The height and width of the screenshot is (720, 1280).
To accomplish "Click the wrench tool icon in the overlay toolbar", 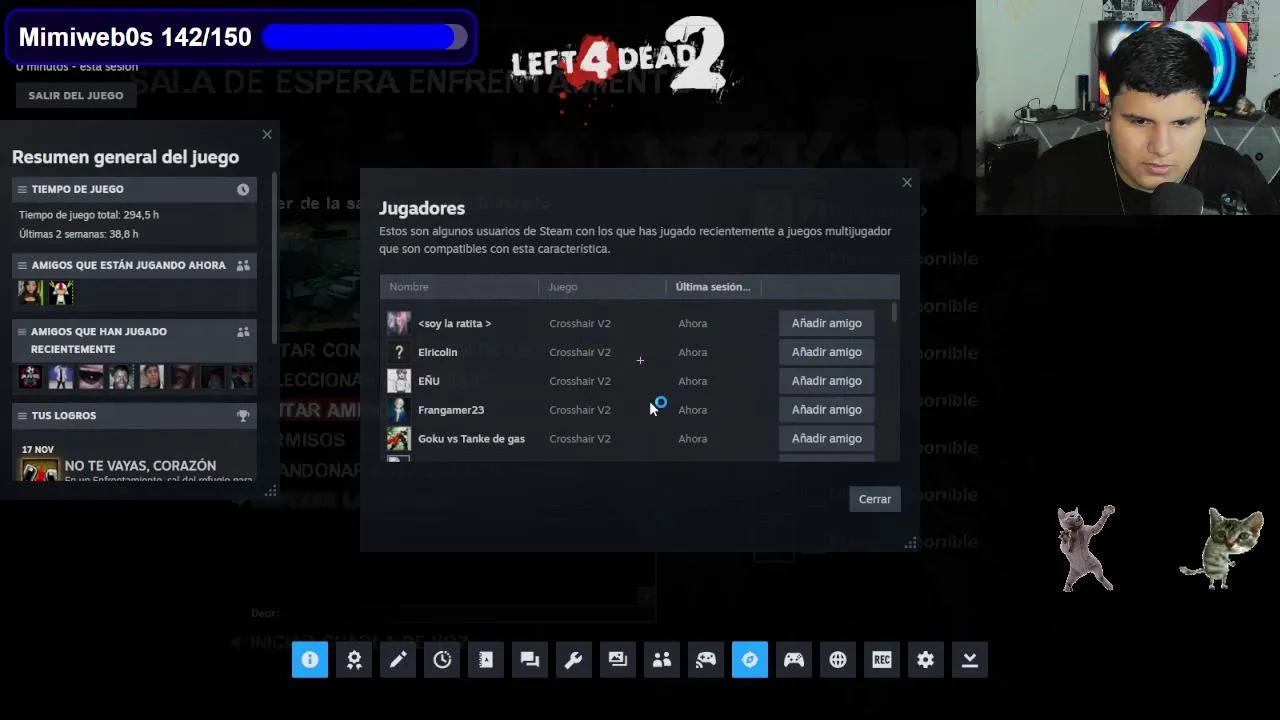I will point(574,660).
